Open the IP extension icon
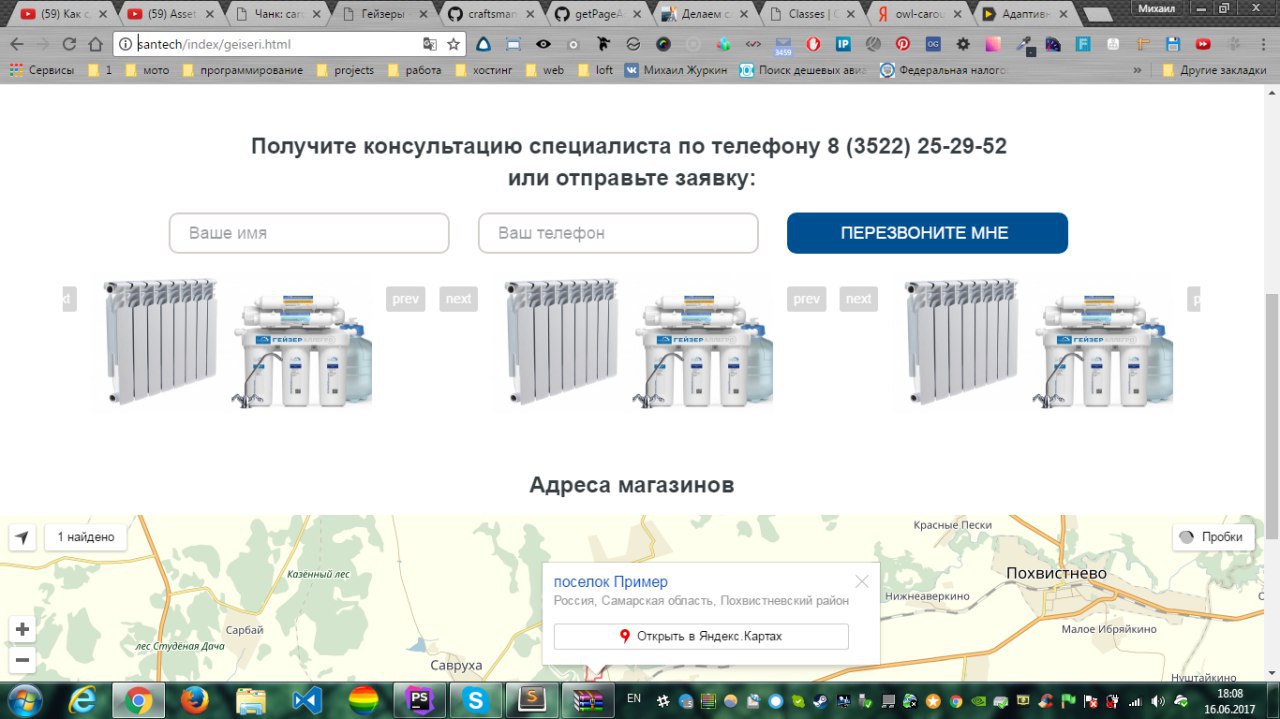The image size is (1280, 719). 843,44
